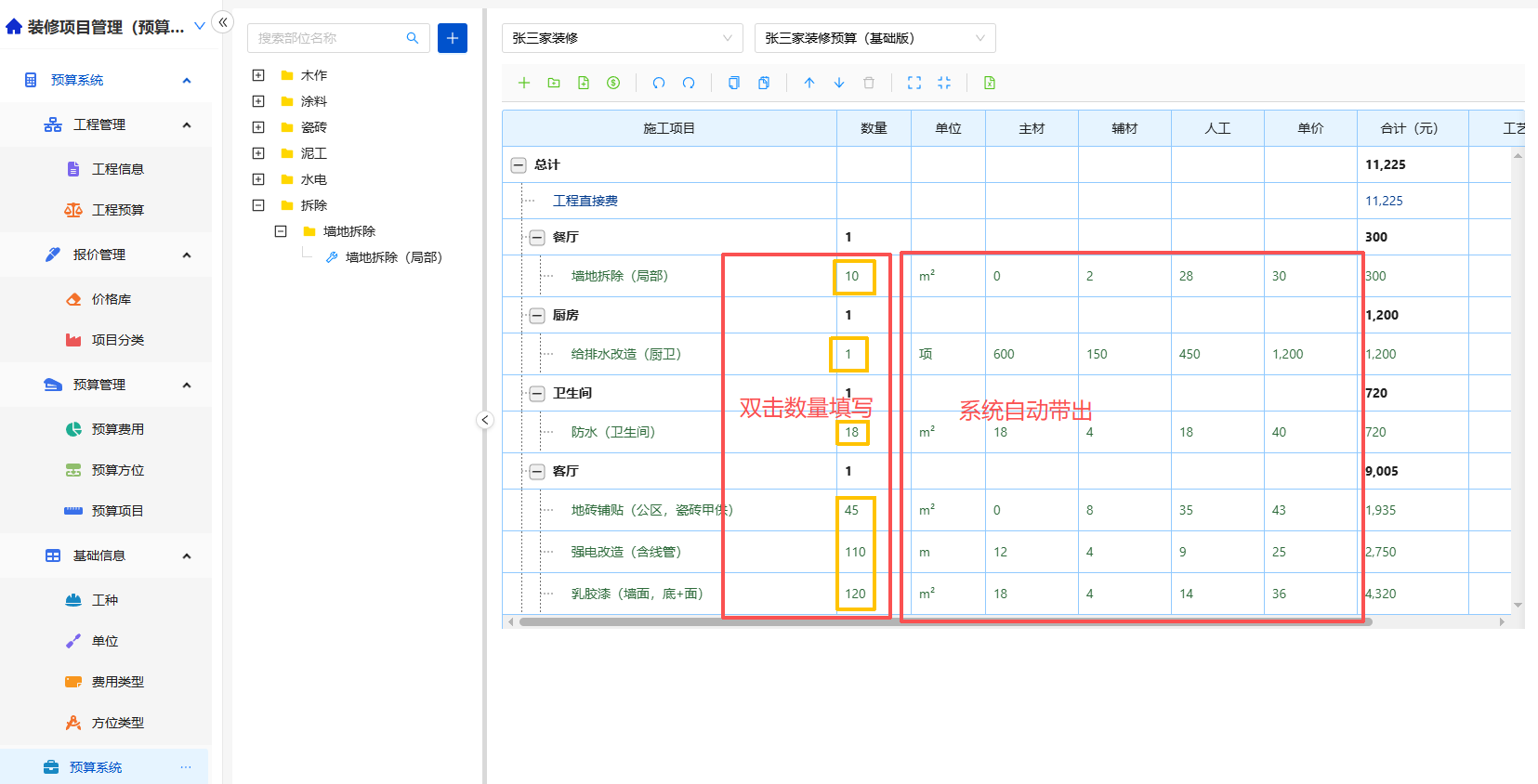The height and width of the screenshot is (784, 1538).
Task: Open the 张三家装修预算（基础版） dropdown
Action: 874,38
